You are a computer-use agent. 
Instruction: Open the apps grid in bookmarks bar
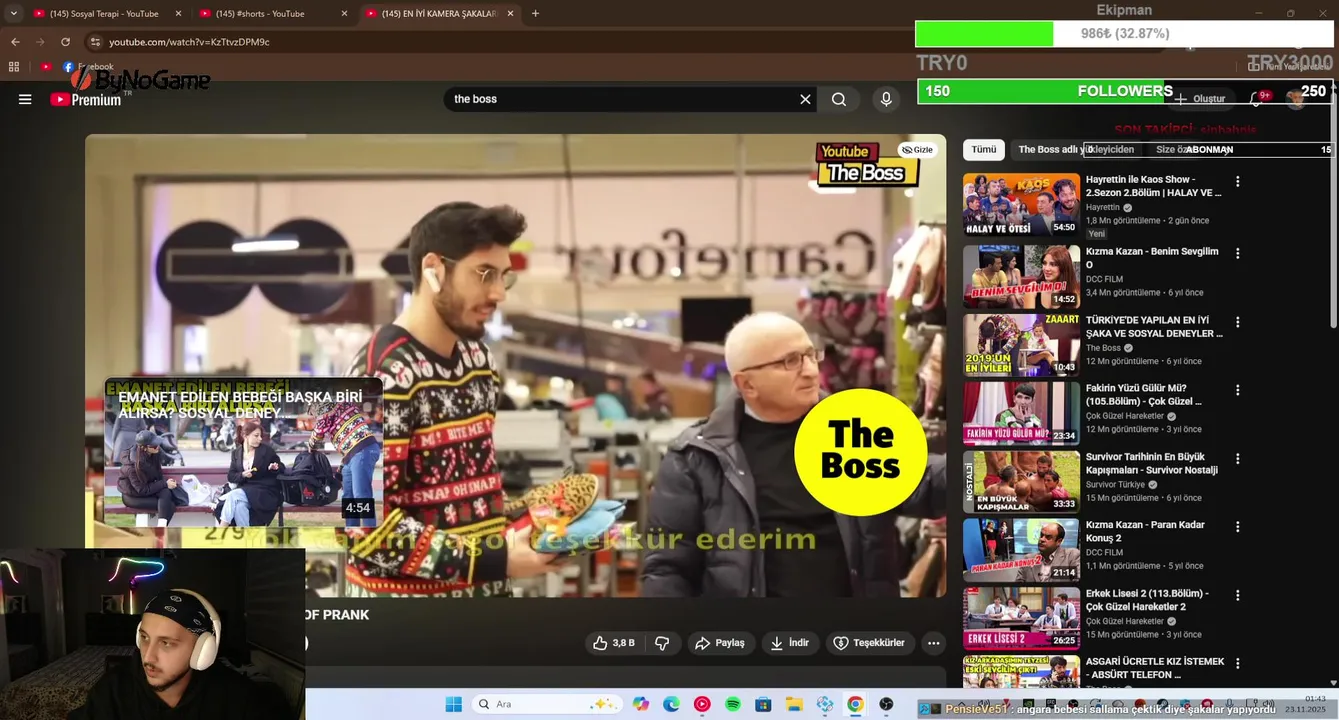click(x=14, y=67)
